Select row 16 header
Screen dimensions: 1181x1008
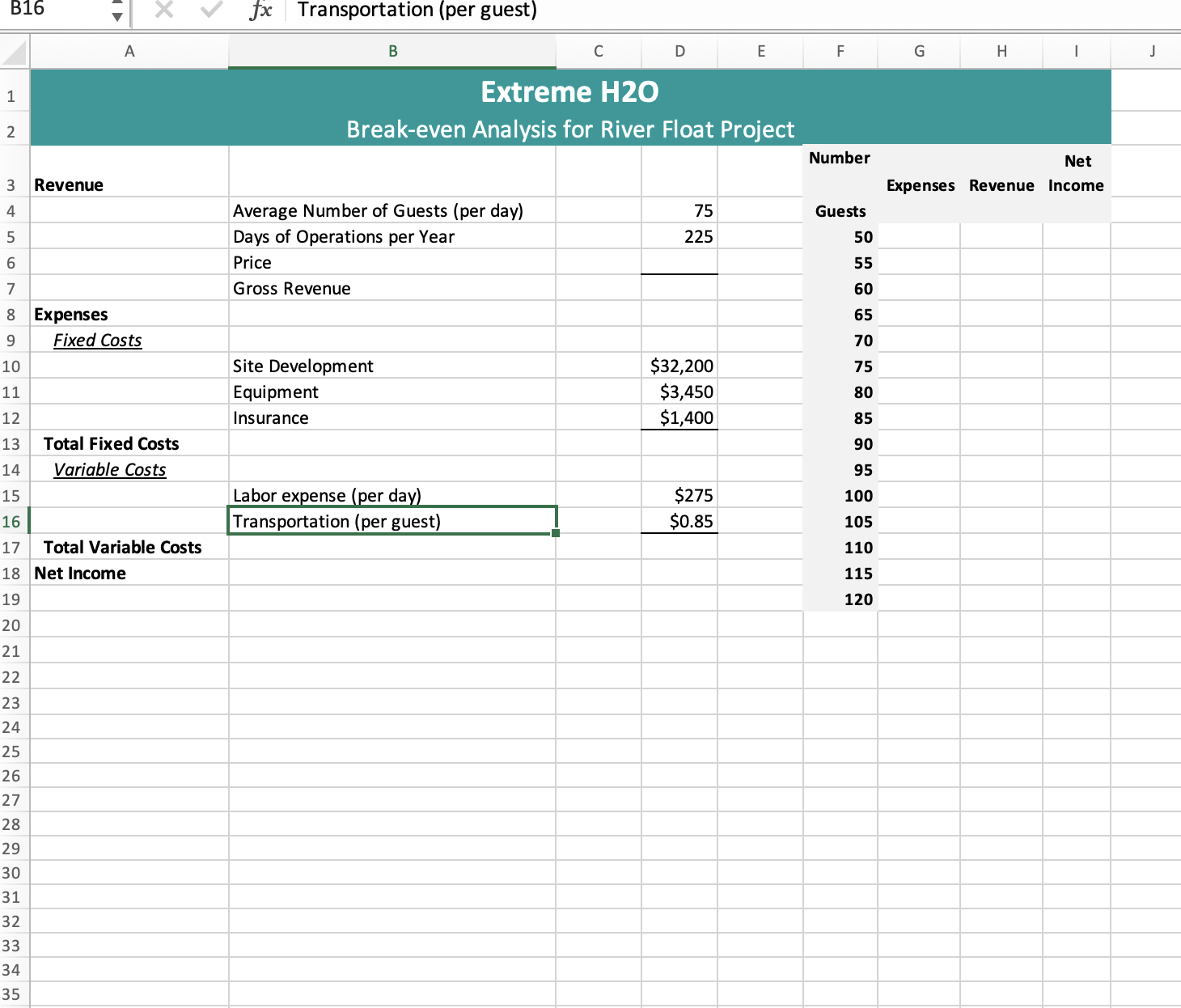13,521
